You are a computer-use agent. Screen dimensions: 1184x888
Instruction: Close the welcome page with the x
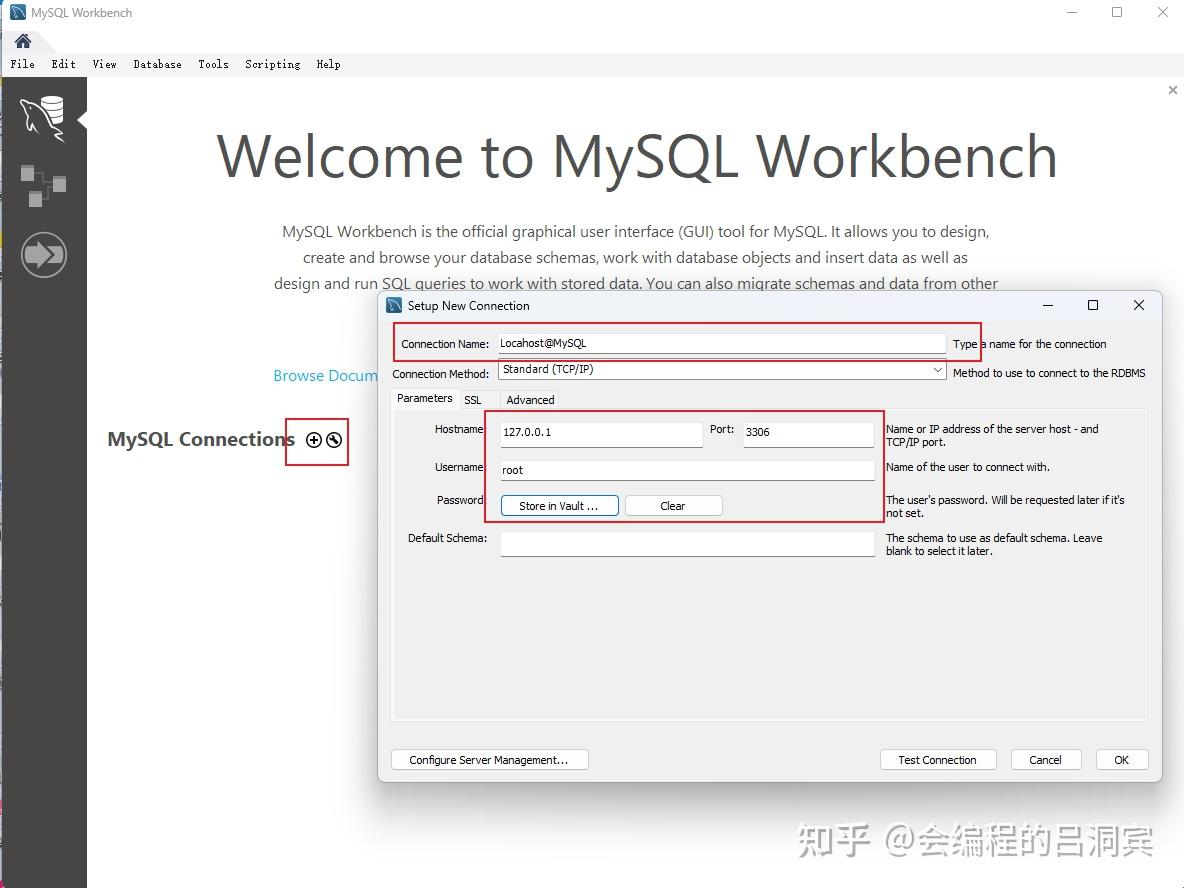pos(1172,90)
